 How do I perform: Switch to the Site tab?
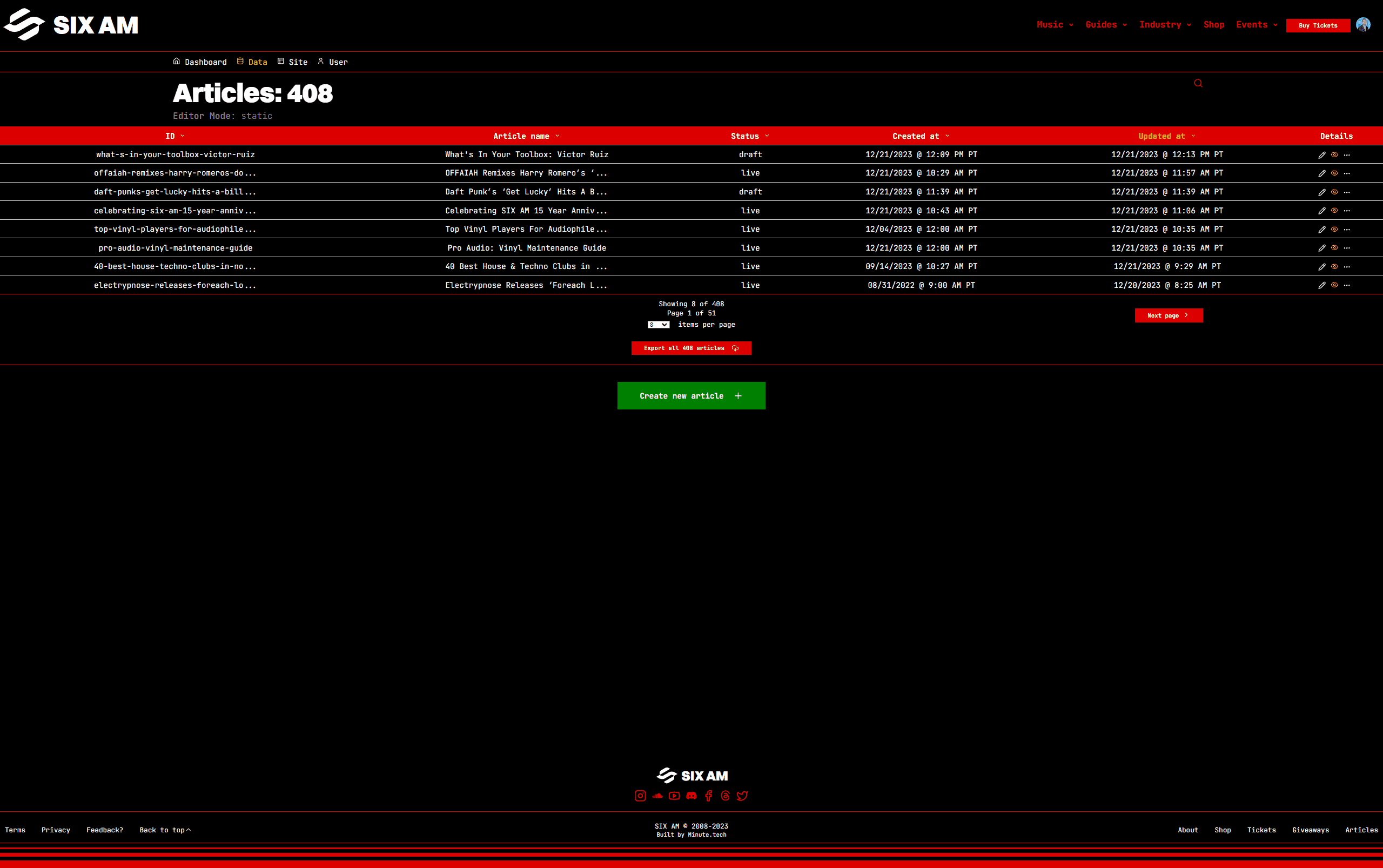(292, 62)
